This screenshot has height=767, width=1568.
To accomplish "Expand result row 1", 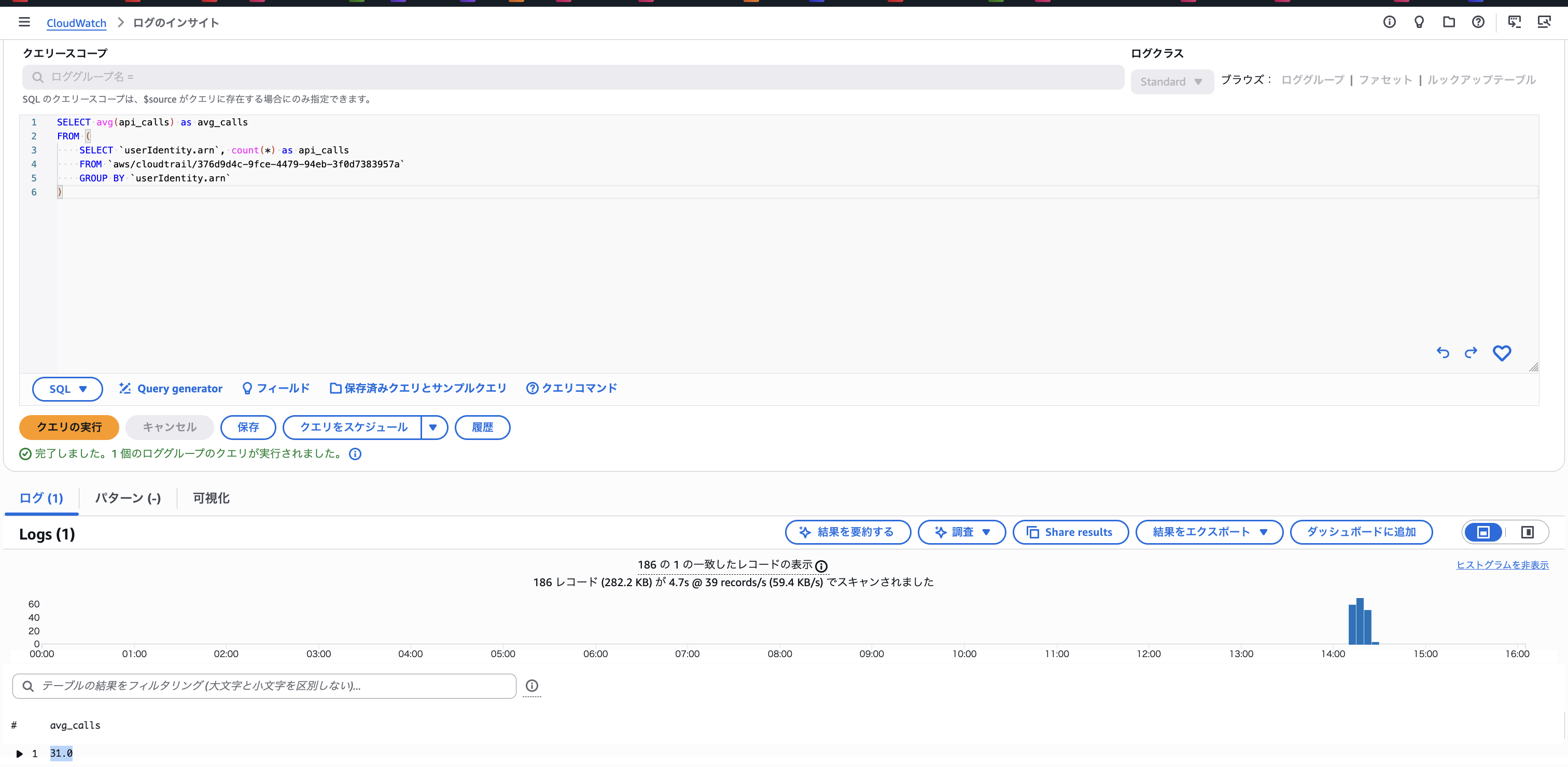I will (x=20, y=754).
